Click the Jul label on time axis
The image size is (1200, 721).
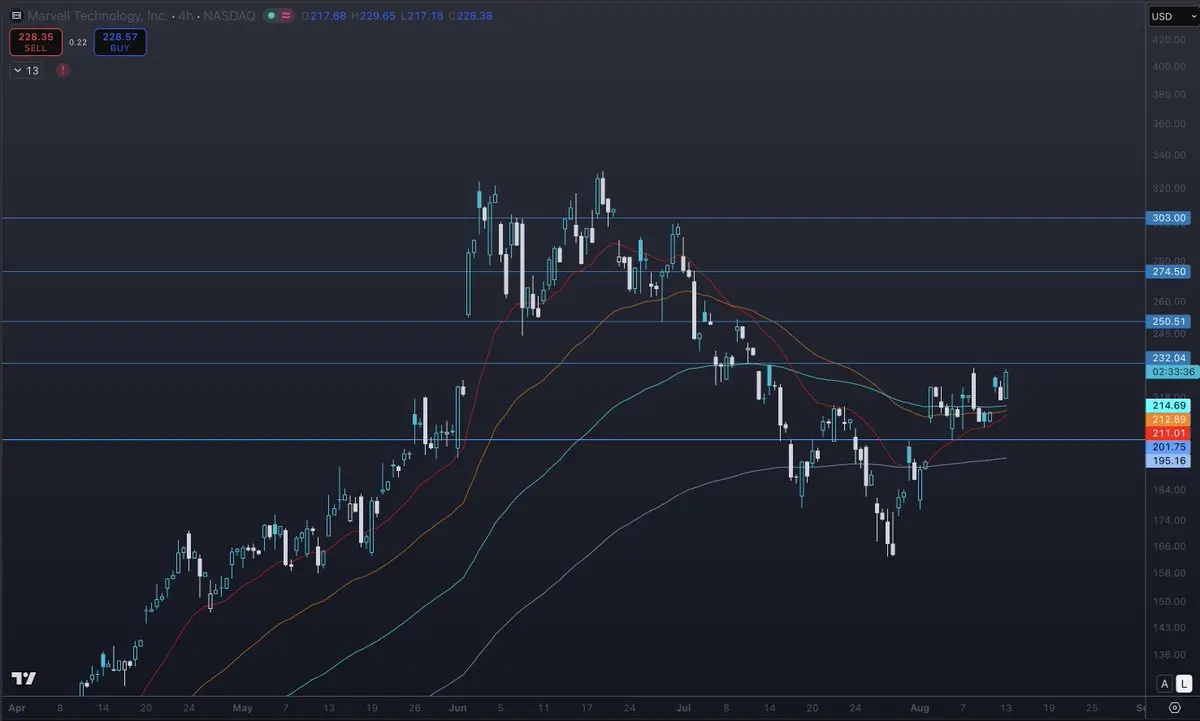tap(683, 706)
